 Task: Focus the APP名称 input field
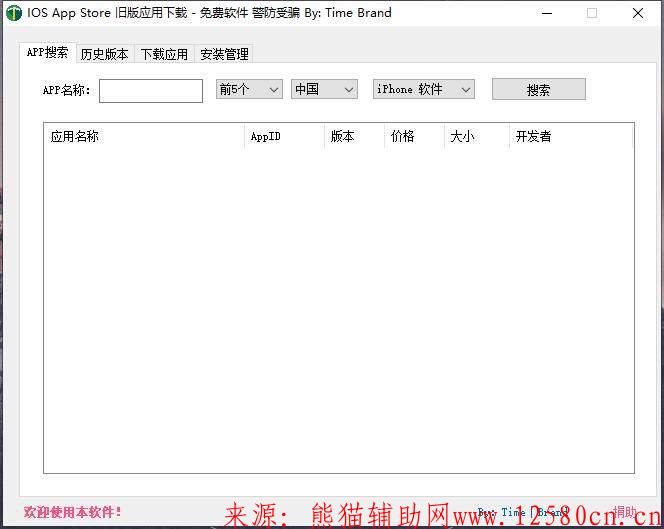[x=151, y=91]
